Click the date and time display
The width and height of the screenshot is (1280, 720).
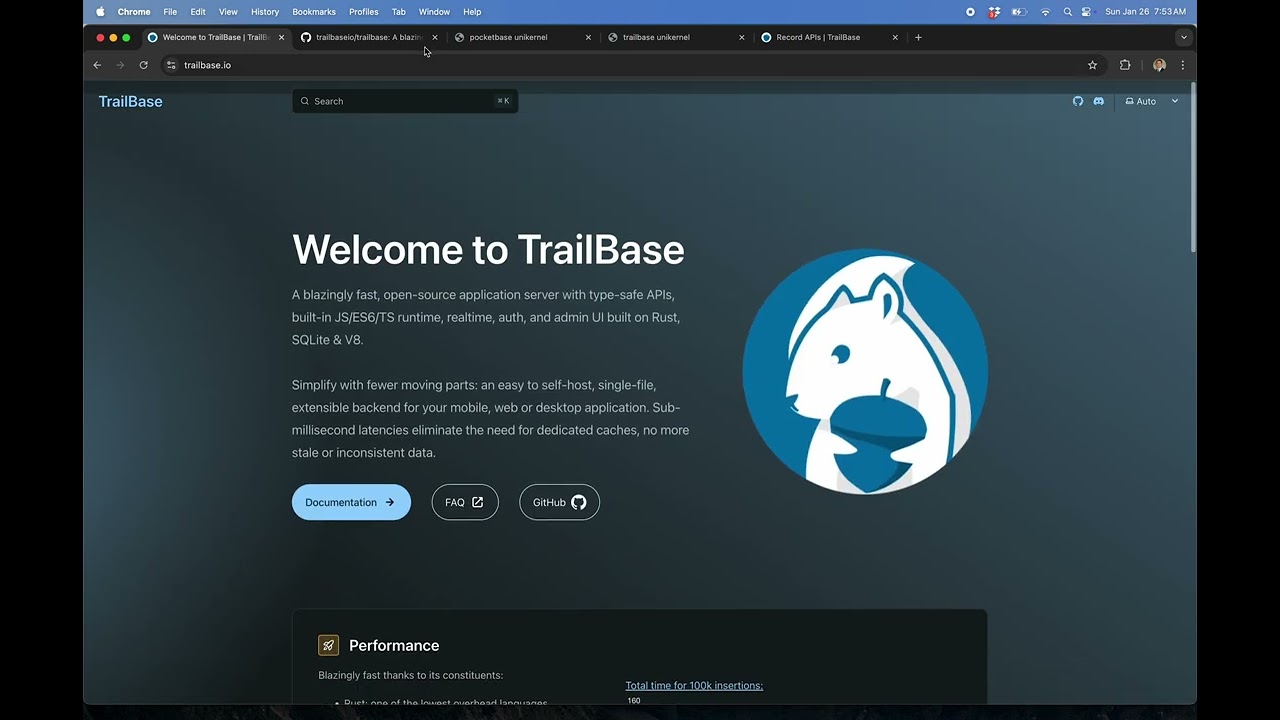(x=1145, y=12)
